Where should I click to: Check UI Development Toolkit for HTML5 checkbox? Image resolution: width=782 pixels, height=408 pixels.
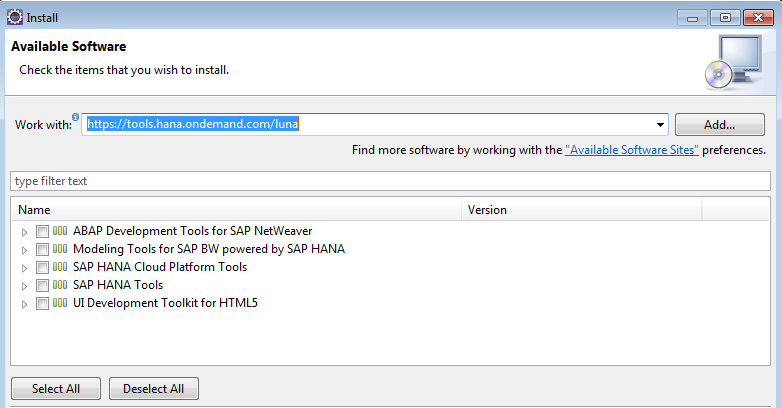point(42,303)
